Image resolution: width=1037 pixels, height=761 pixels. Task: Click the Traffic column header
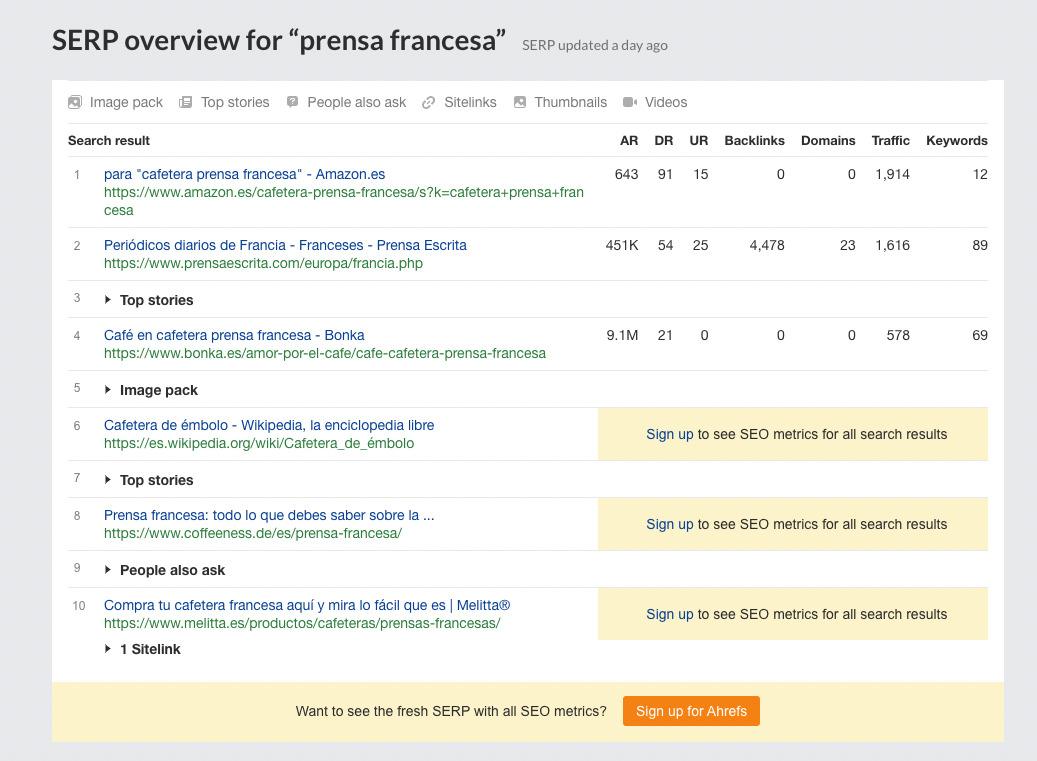point(890,140)
